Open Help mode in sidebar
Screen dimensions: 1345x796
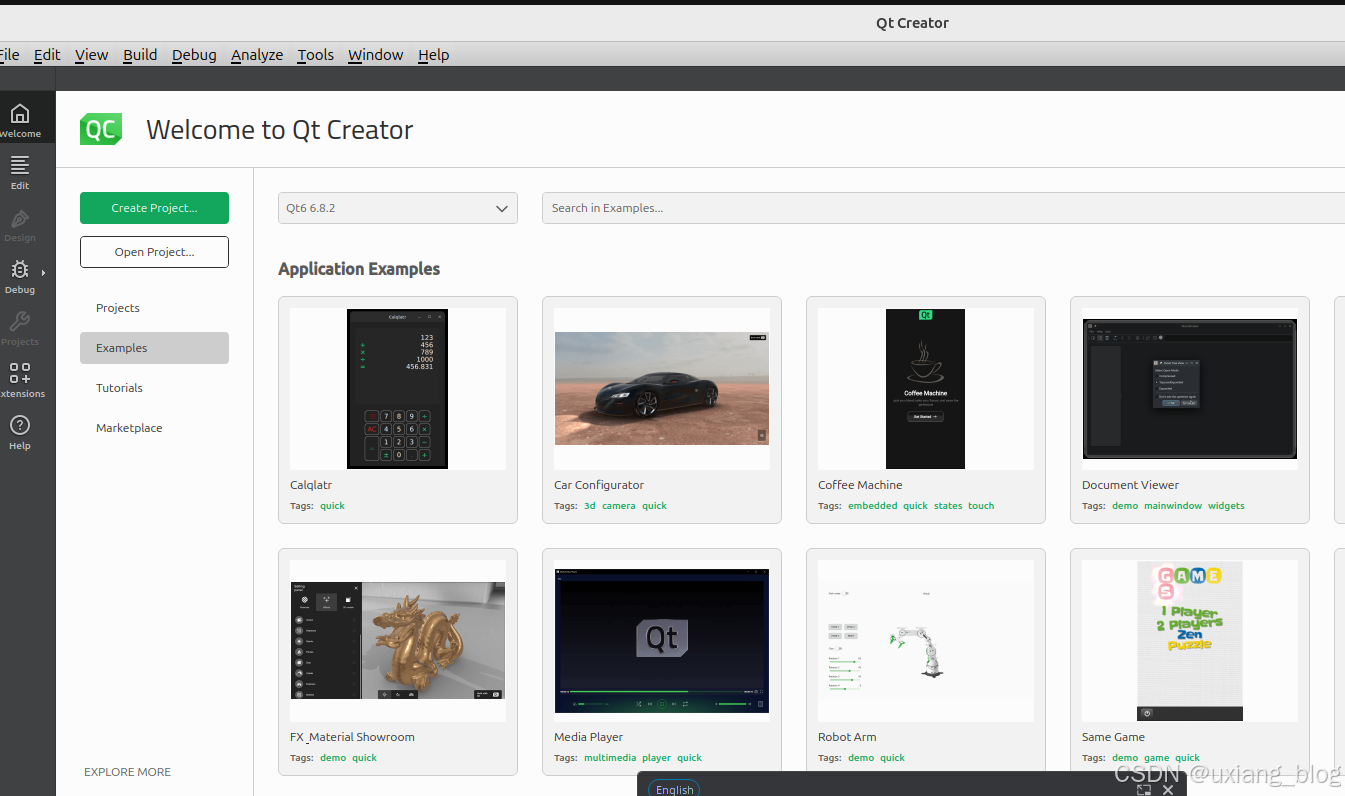coord(20,432)
